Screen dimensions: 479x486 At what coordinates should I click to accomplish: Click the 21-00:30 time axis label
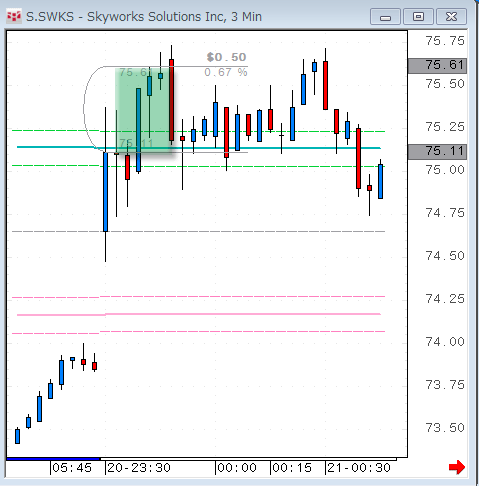359,468
